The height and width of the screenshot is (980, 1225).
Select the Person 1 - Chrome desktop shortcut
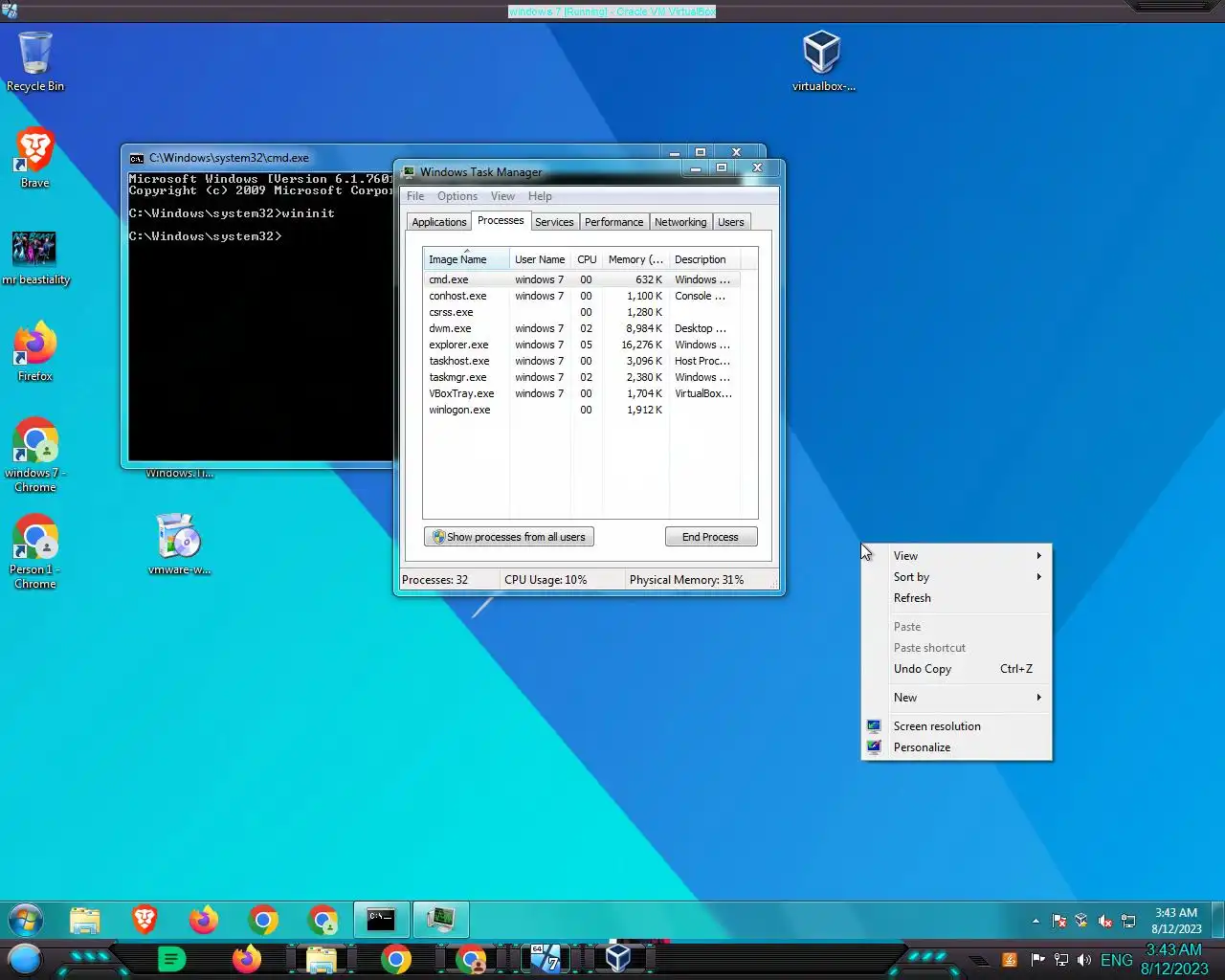[35, 551]
